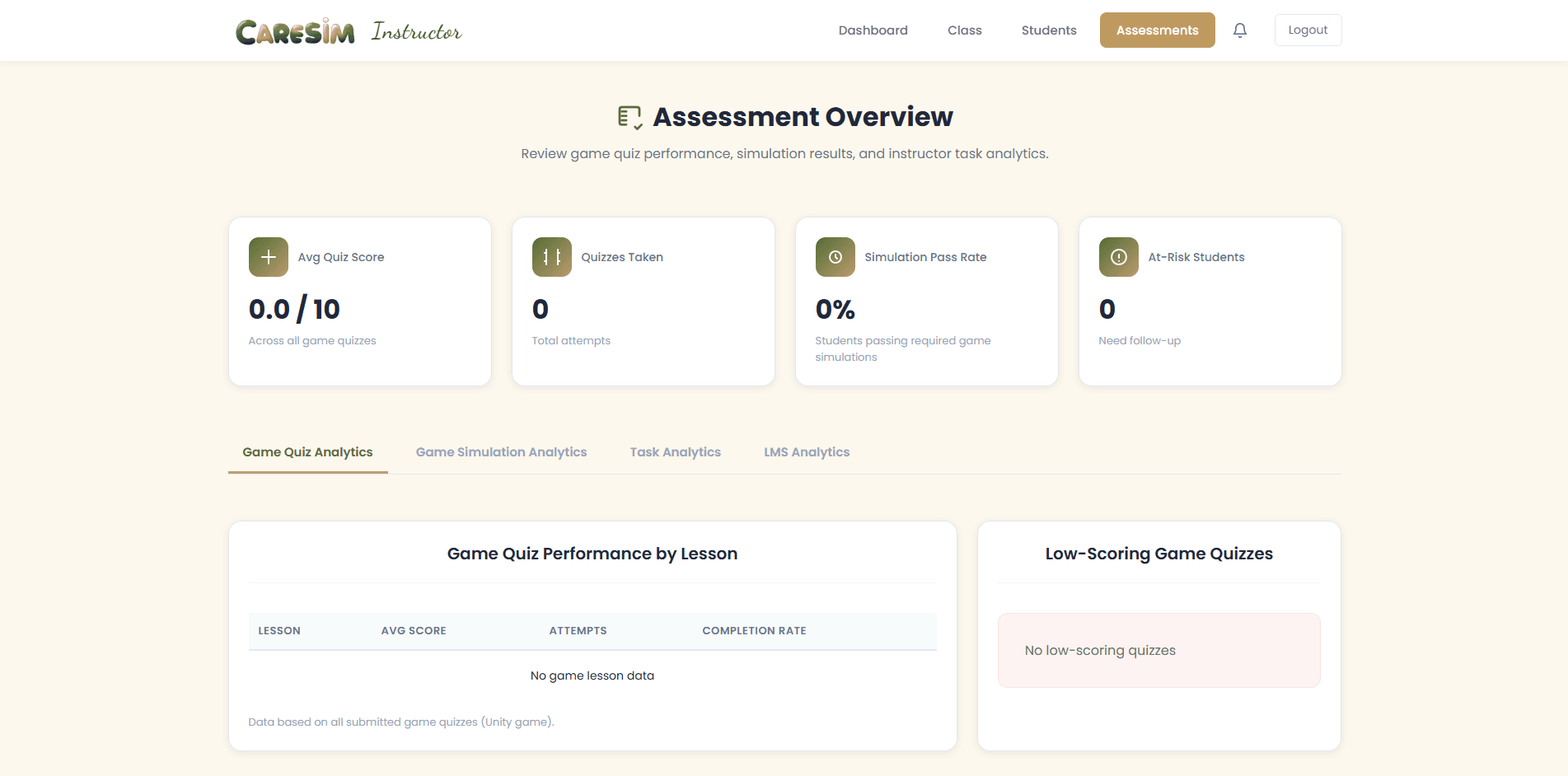This screenshot has height=776, width=1568.
Task: Click the CareSim logo
Action: tap(295, 30)
